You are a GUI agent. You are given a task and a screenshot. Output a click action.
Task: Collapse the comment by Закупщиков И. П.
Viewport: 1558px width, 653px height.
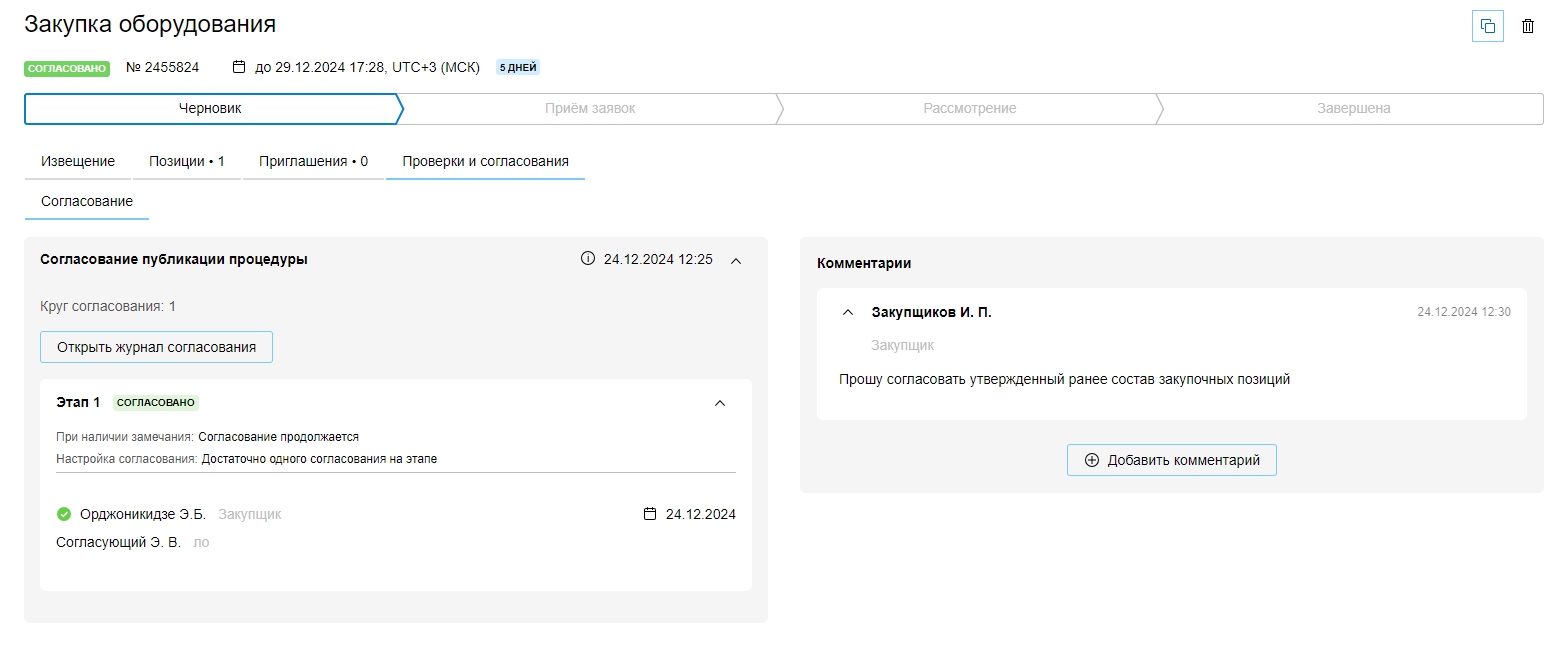tap(848, 312)
